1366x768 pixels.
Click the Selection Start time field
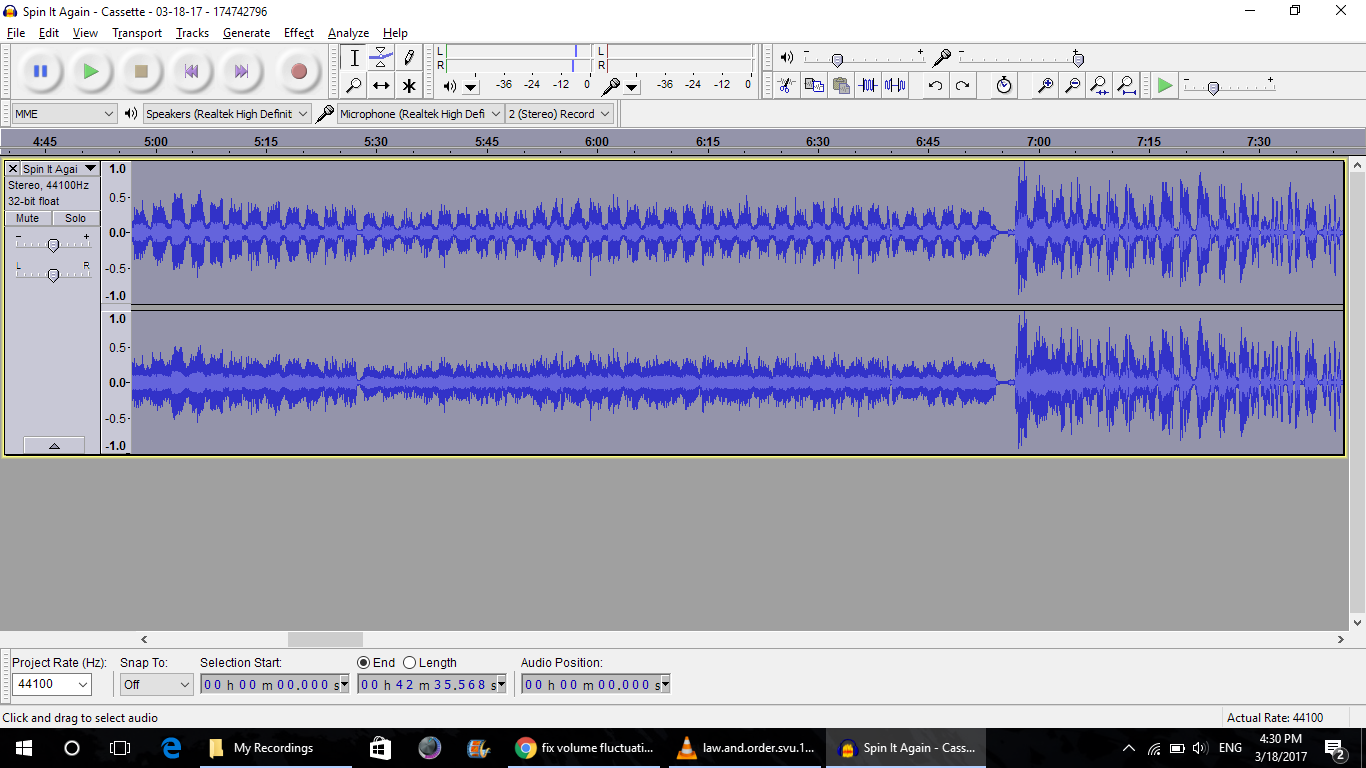275,685
